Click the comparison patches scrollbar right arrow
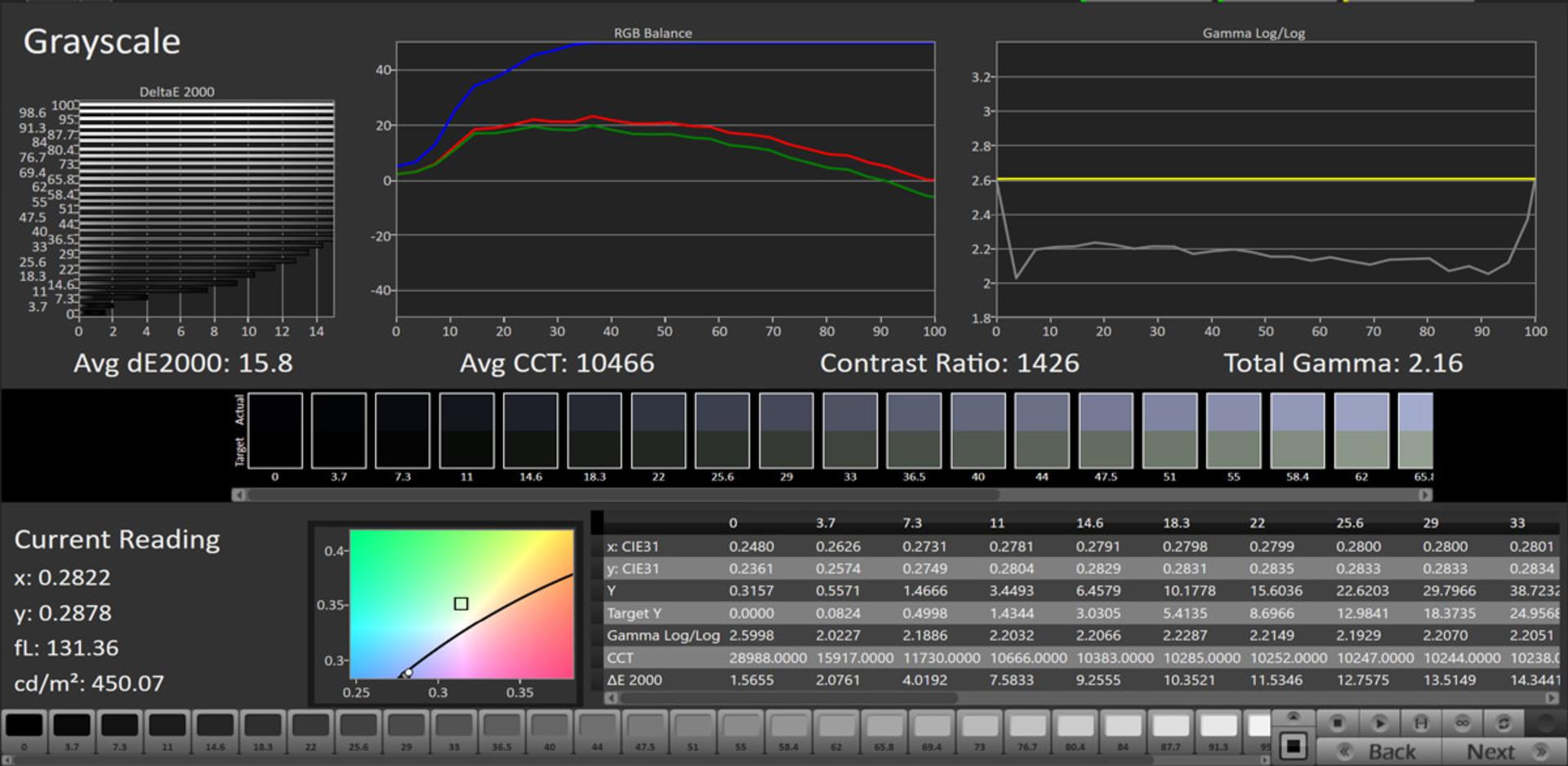The image size is (1568, 766). pos(1425,495)
